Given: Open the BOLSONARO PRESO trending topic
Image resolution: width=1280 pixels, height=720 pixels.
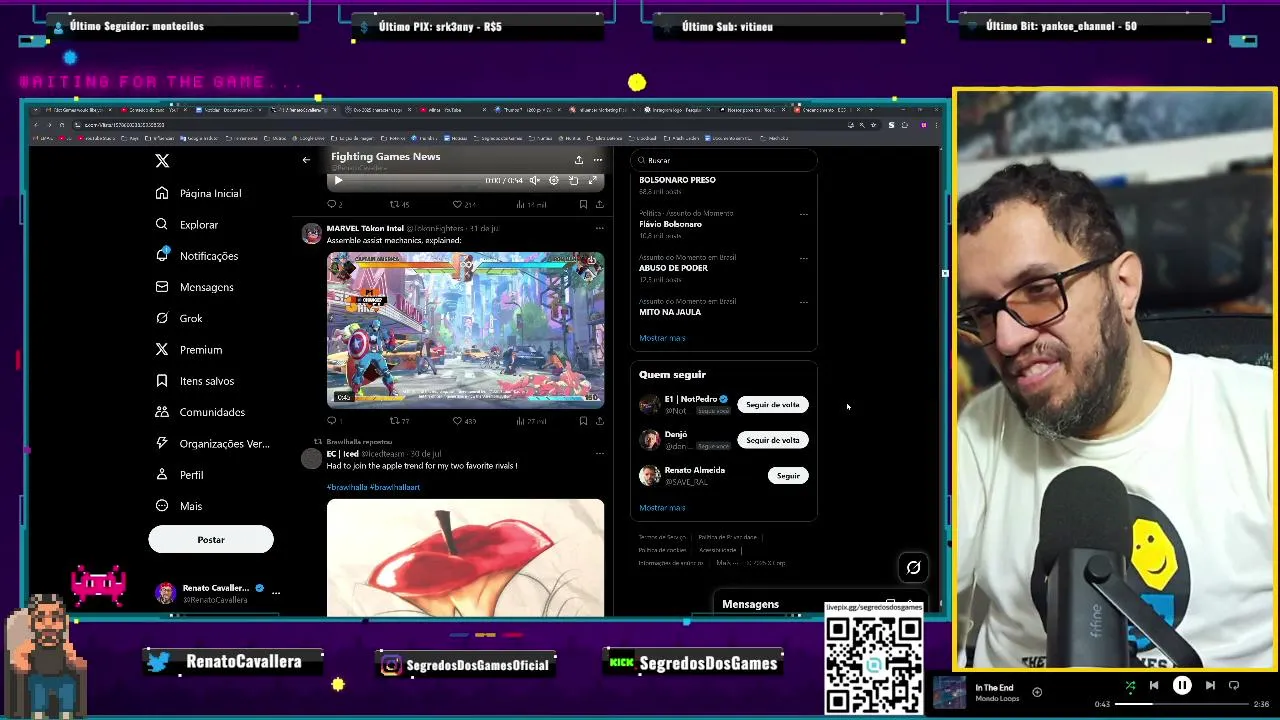Looking at the screenshot, I should (x=677, y=180).
